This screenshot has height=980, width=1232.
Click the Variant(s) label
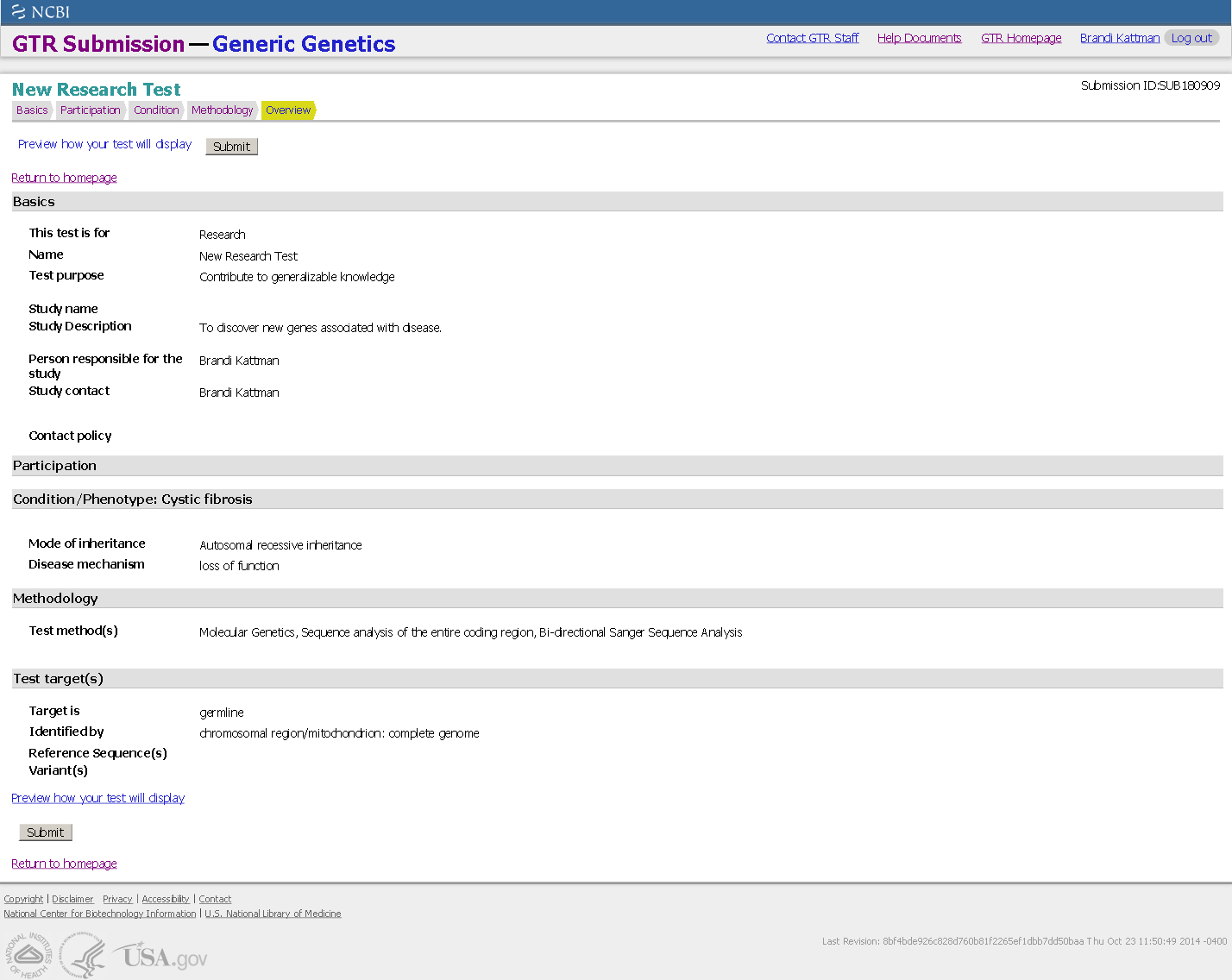tap(58, 770)
